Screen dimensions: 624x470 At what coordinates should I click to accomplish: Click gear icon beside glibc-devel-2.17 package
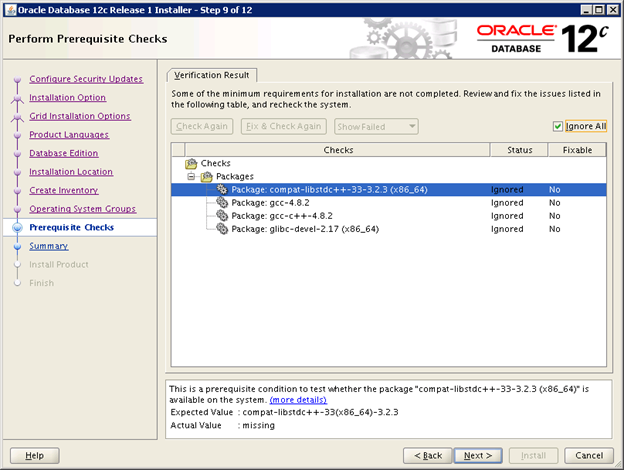(222, 229)
